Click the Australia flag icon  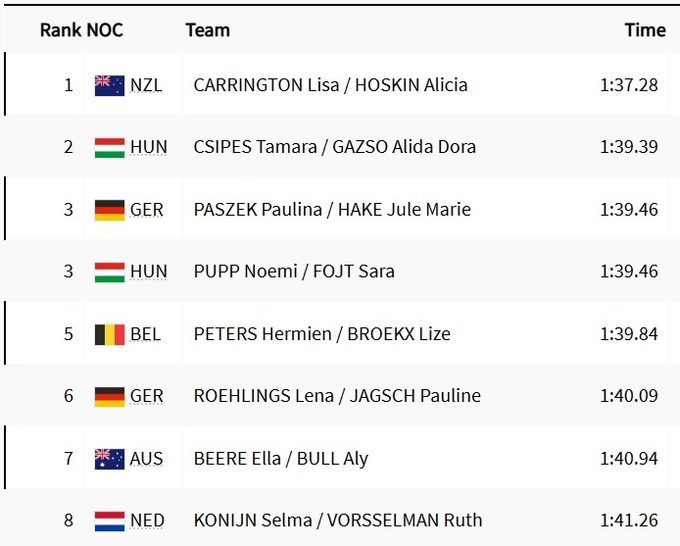(109, 459)
